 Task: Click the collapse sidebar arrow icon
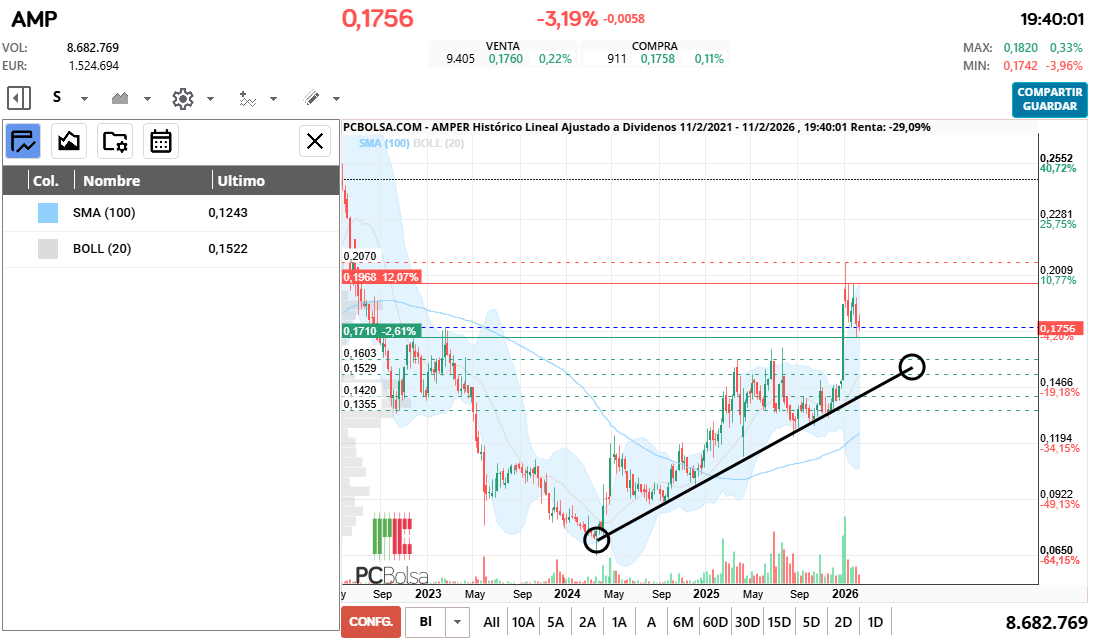[17, 98]
